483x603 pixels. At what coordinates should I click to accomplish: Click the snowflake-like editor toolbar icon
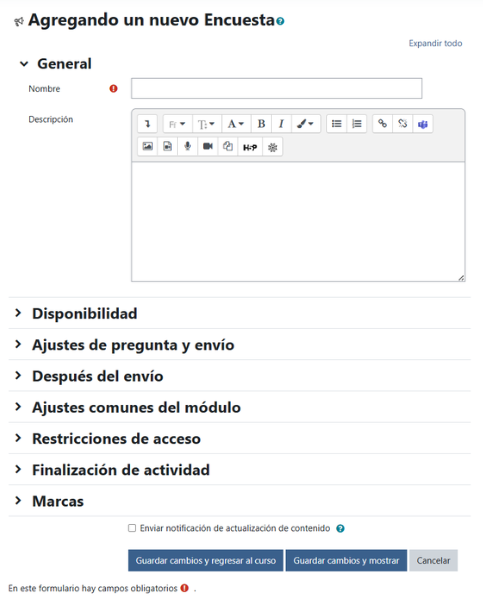point(273,147)
